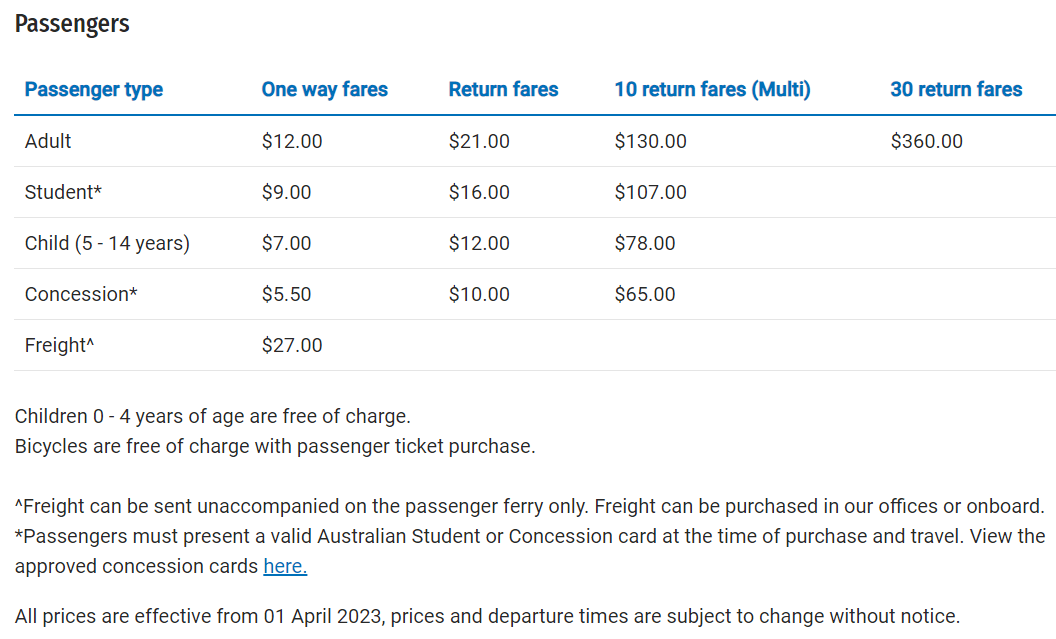Select the Student $107.00 multi fare
Image resolution: width=1056 pixels, height=639 pixels.
click(x=650, y=192)
